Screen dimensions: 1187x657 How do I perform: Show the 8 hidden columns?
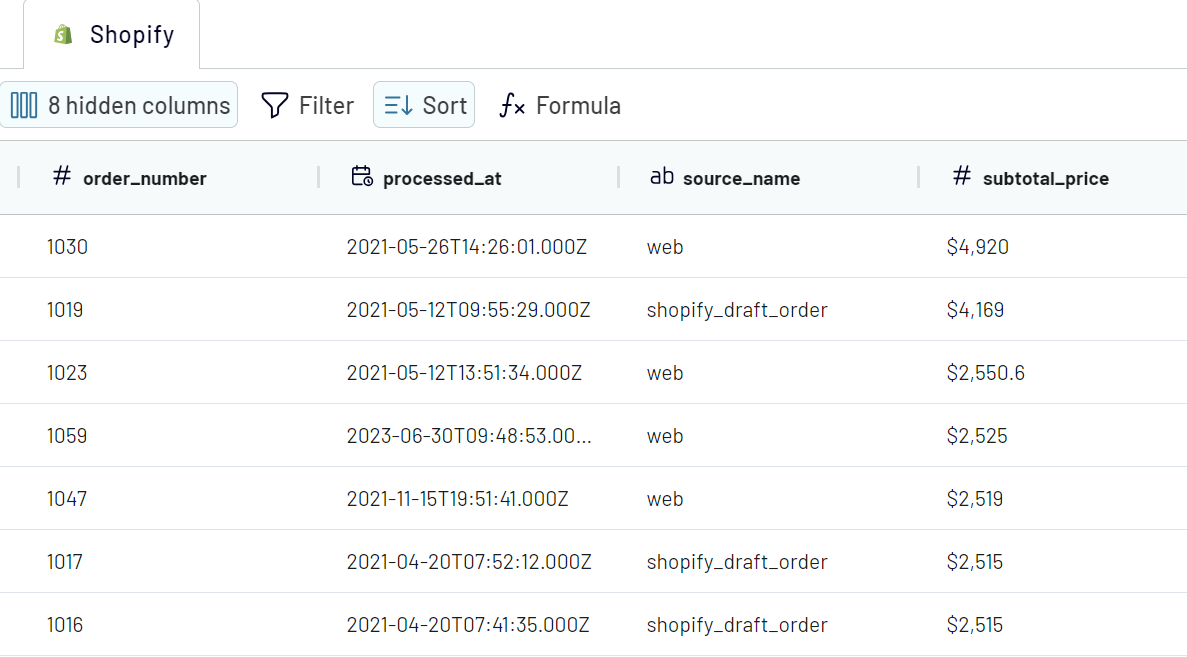coord(119,105)
